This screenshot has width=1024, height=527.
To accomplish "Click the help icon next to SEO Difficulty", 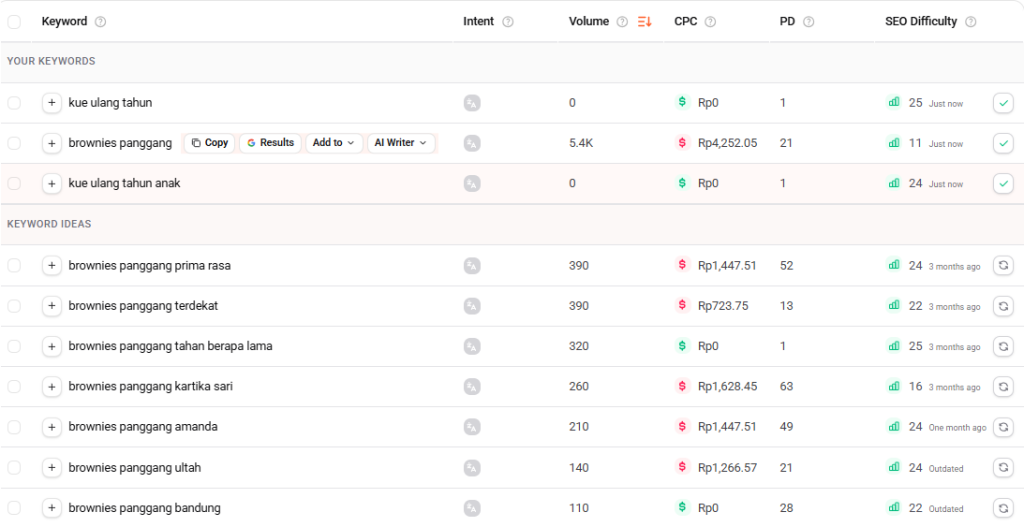I will click(x=970, y=22).
